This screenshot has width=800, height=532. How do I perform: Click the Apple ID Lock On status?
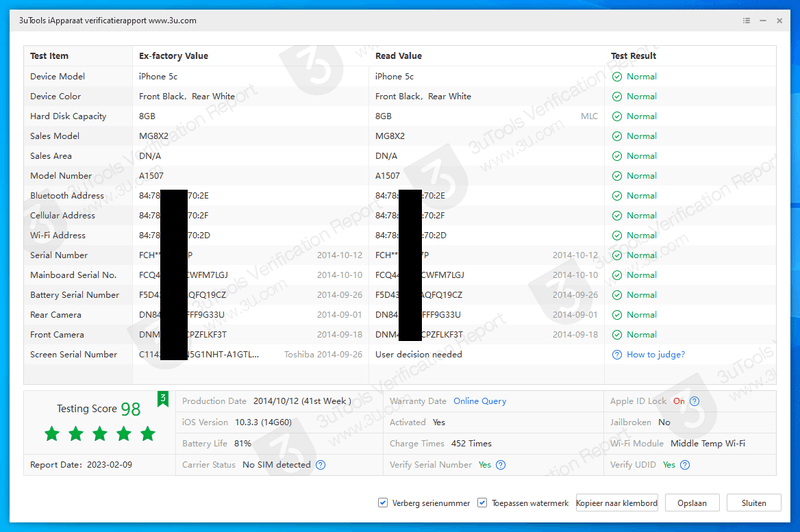[x=679, y=401]
